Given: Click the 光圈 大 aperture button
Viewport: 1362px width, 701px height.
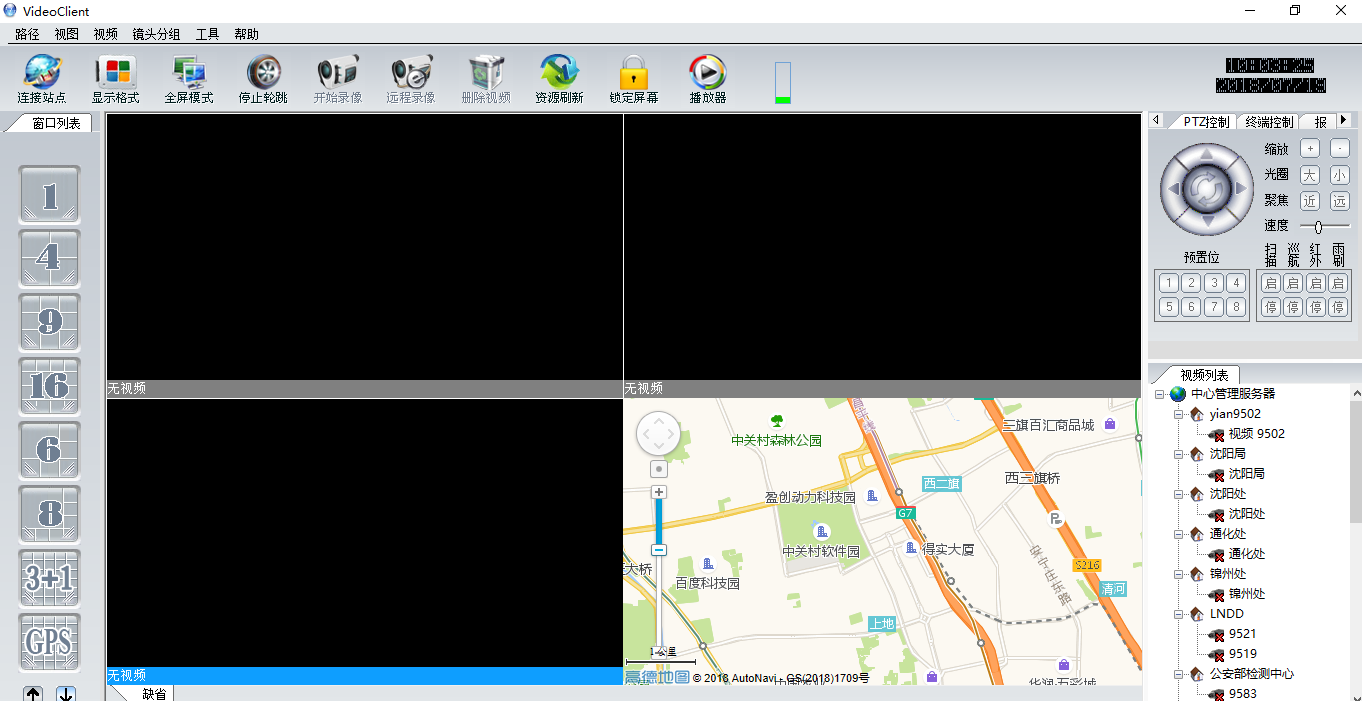Looking at the screenshot, I should [1309, 175].
